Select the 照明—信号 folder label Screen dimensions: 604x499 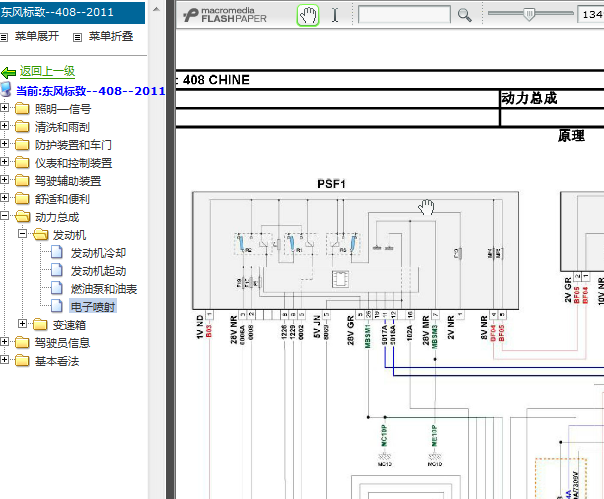[63, 109]
